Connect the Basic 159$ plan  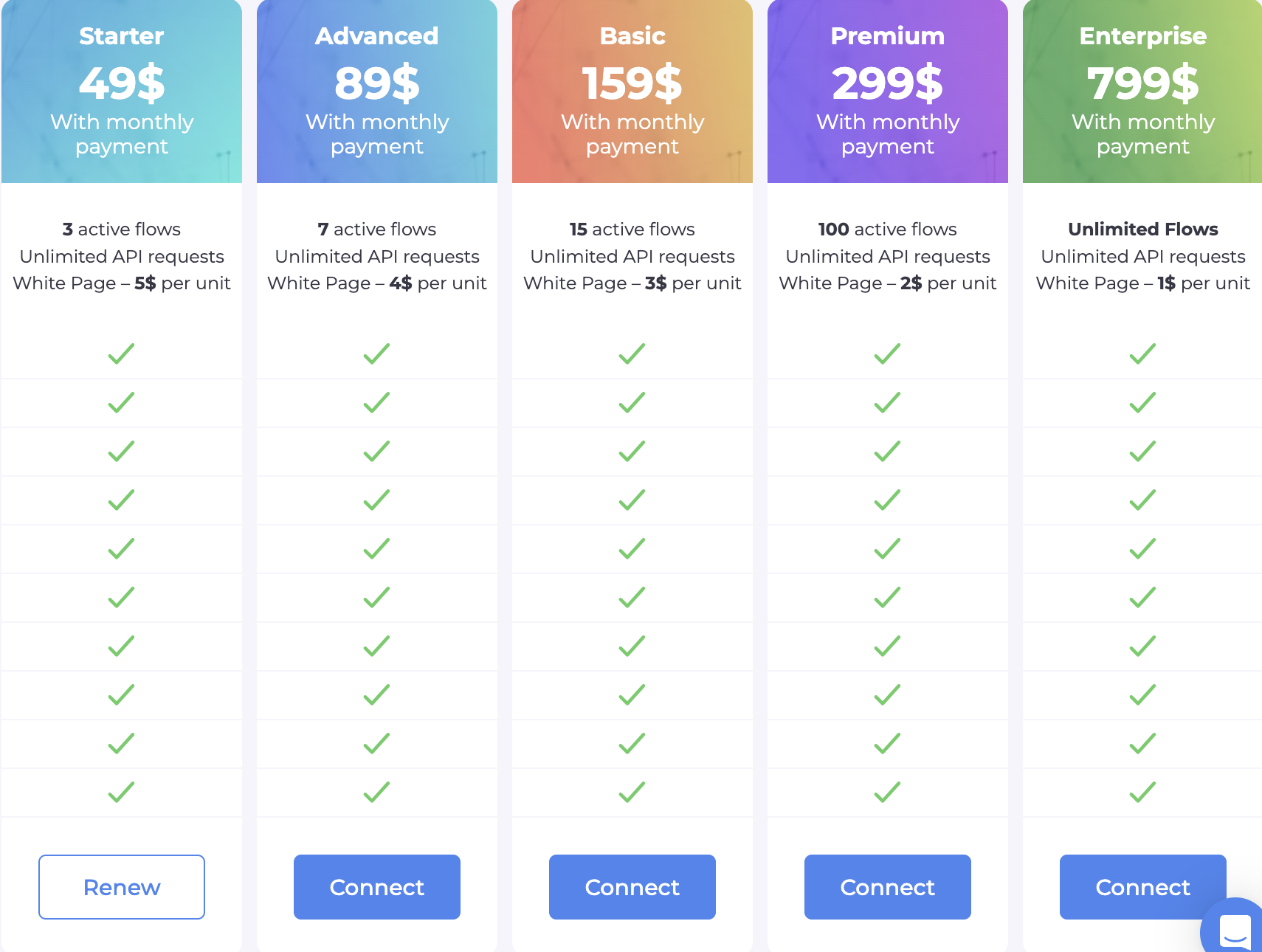(x=632, y=887)
